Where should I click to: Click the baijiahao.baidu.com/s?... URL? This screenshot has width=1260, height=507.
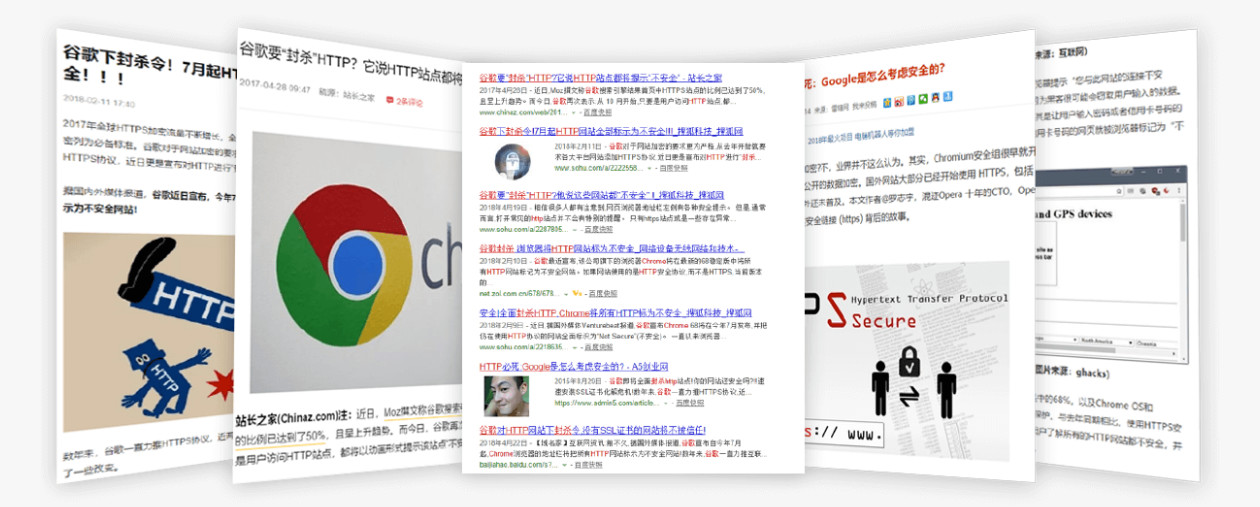coord(517,465)
